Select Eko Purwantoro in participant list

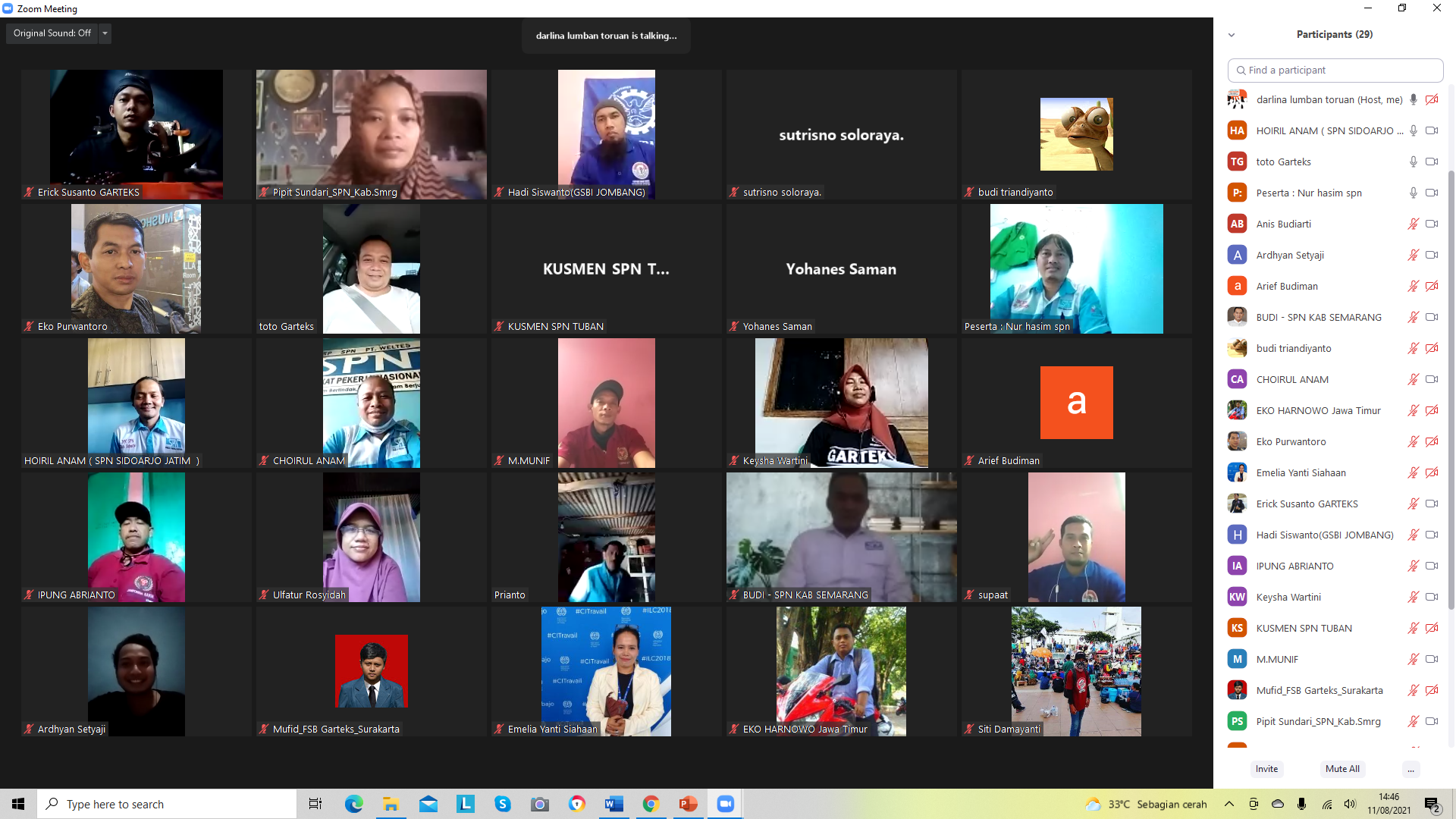click(x=1291, y=441)
